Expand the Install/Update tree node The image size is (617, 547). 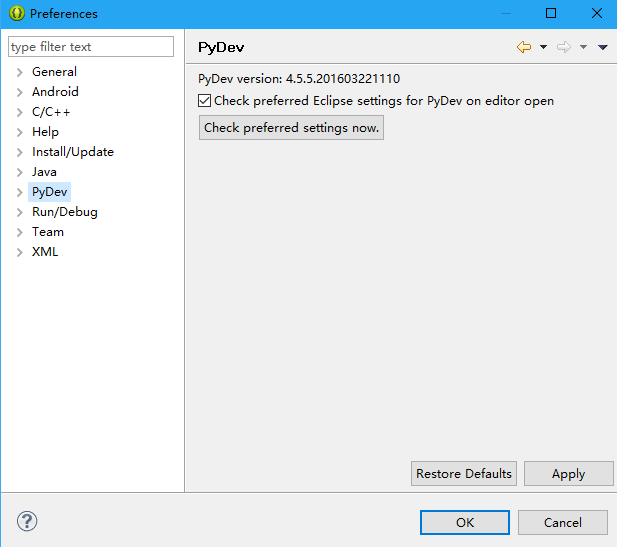click(20, 152)
